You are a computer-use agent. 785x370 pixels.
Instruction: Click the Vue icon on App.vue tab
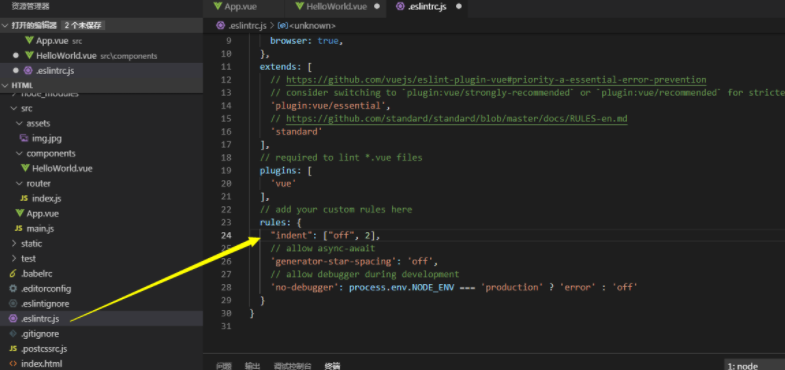coord(217,7)
